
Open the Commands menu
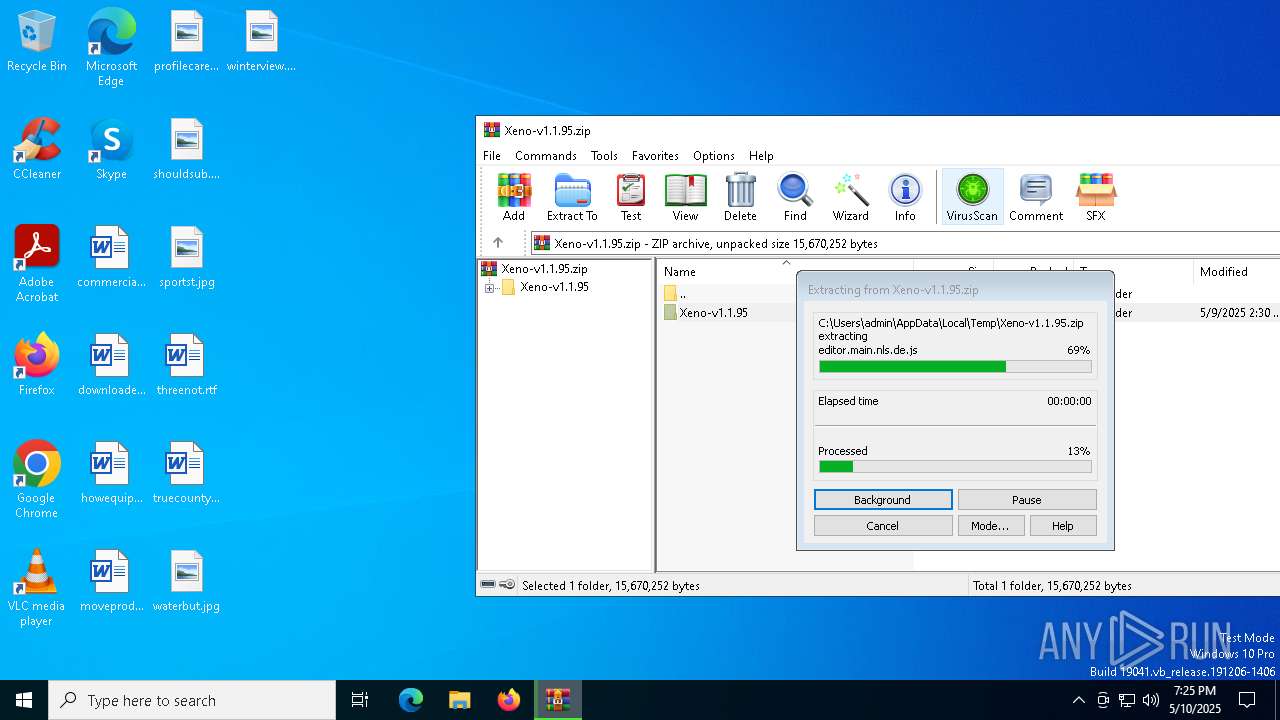click(546, 156)
